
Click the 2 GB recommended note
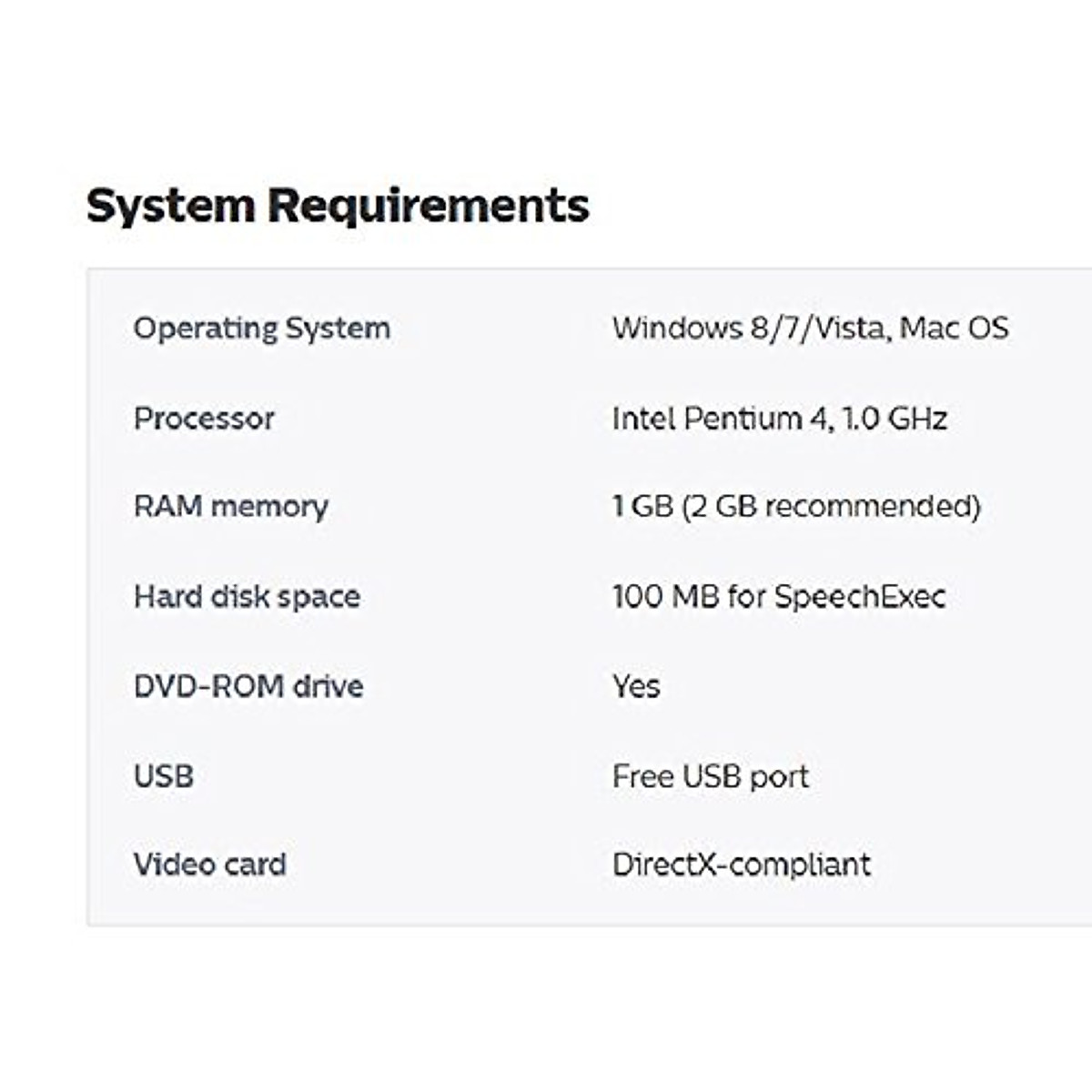tap(831, 507)
